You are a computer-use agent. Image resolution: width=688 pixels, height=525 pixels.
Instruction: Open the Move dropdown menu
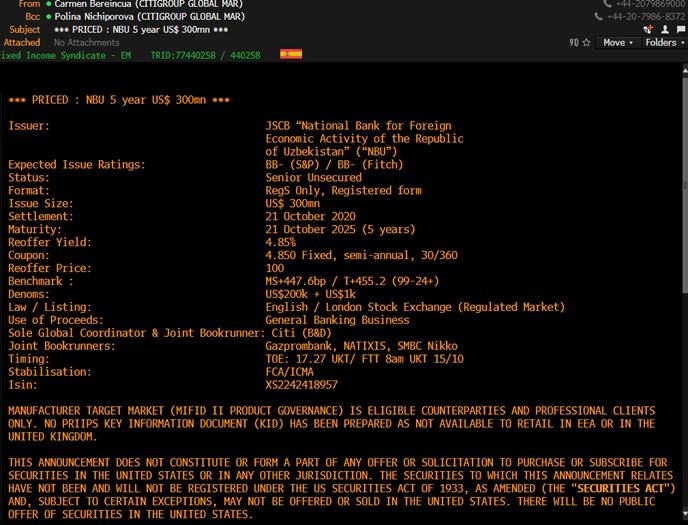pos(617,43)
